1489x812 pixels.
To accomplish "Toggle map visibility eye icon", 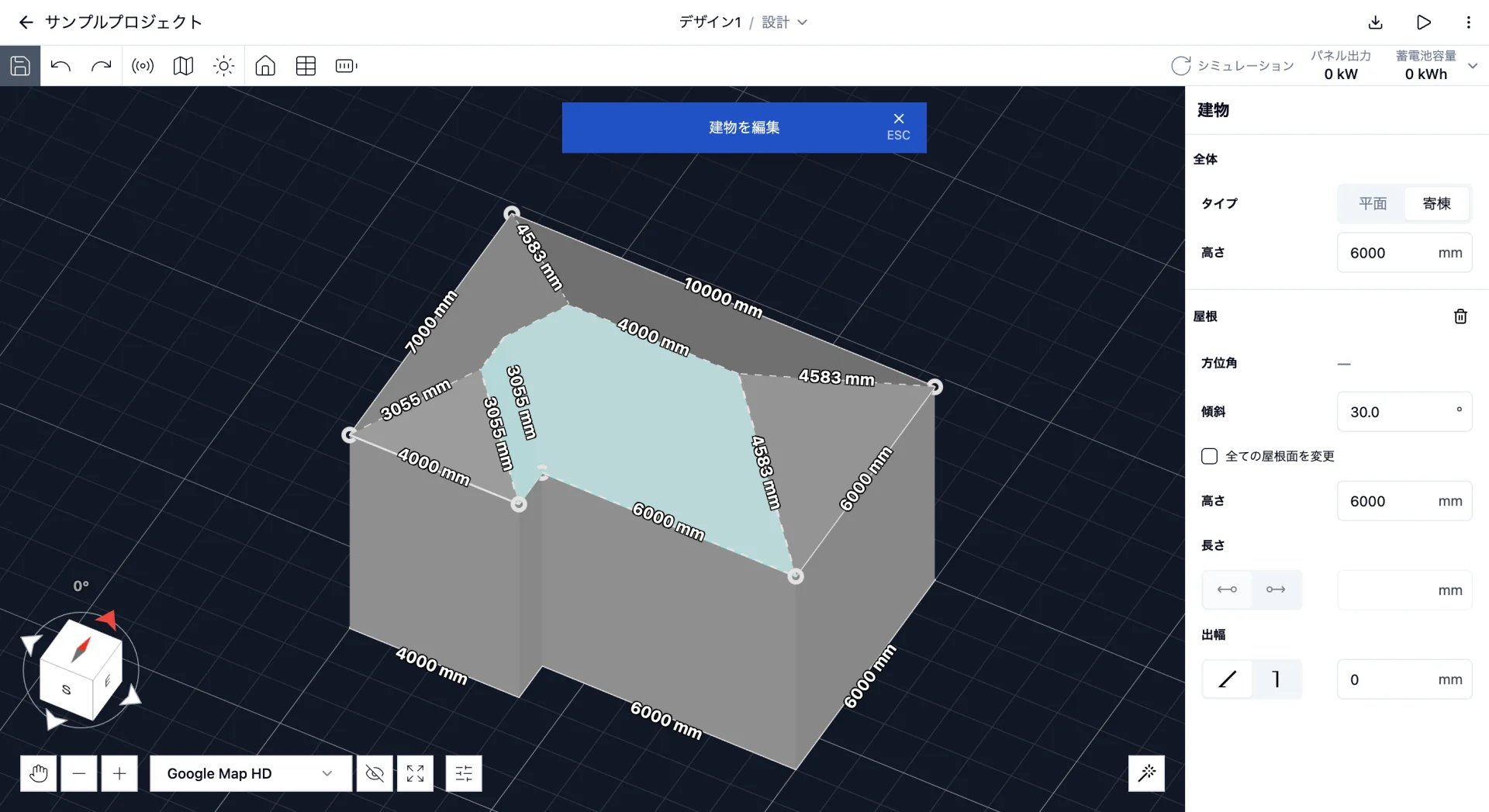I will pyautogui.click(x=375, y=773).
